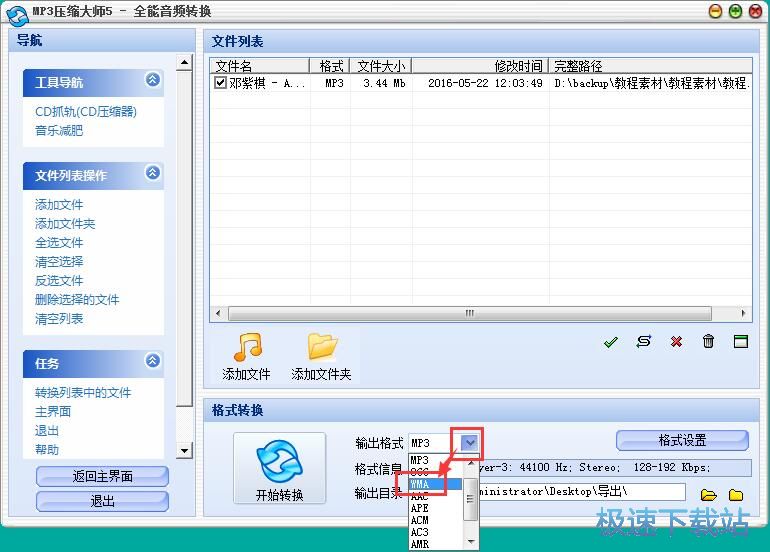Minimize the window with yellow button
The image size is (770, 552).
715,11
